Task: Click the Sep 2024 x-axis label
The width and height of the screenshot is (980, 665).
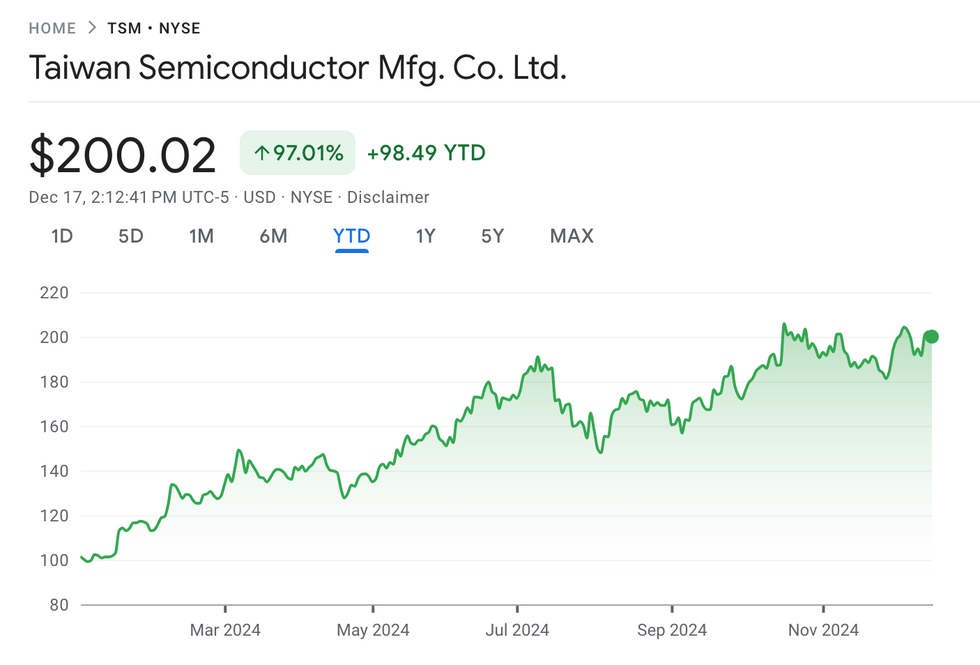Action: tap(672, 630)
